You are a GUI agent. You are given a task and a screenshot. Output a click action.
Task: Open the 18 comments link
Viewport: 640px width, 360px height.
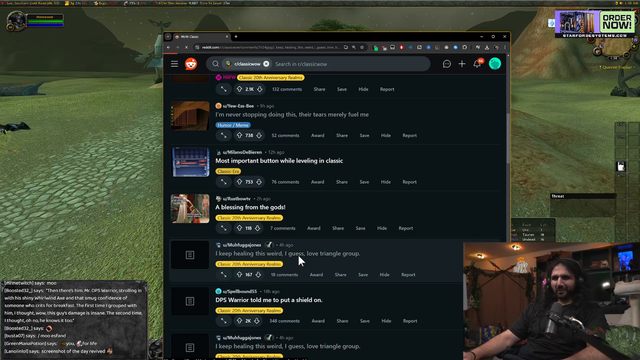tap(284, 275)
